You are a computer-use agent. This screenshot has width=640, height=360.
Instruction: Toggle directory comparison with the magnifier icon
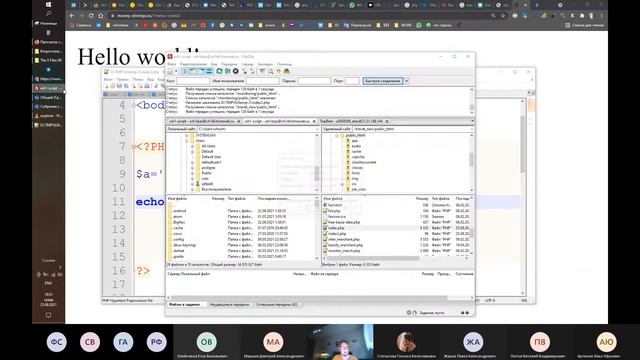coord(271,71)
